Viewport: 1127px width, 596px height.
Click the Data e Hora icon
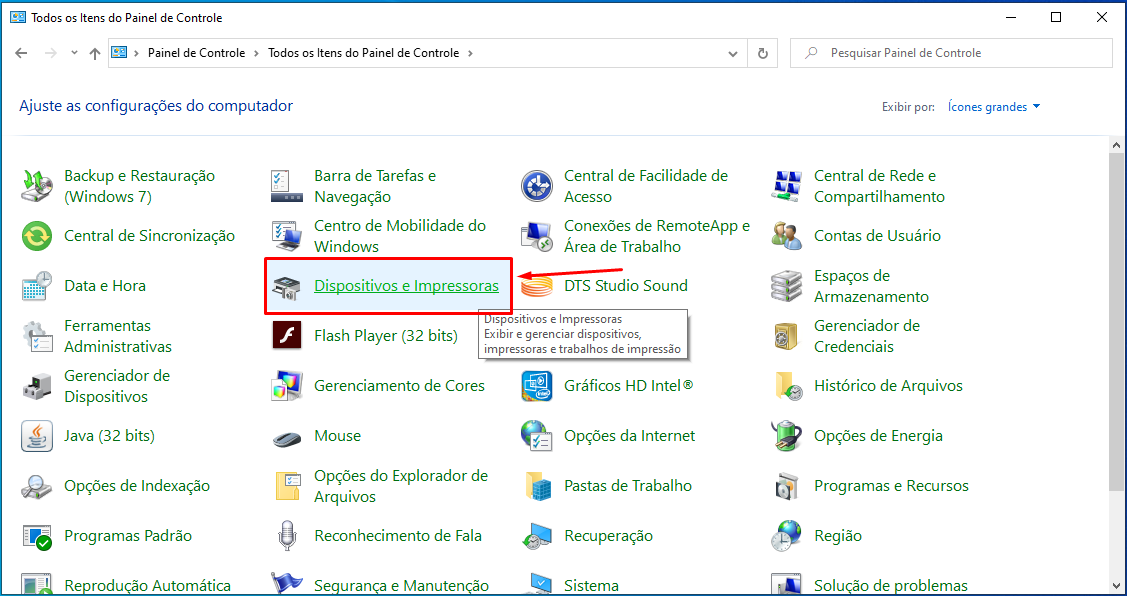[37, 286]
